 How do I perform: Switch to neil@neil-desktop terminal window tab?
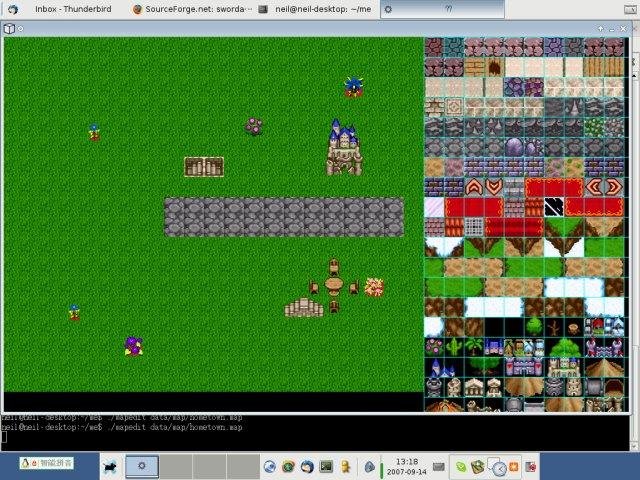[x=316, y=9]
